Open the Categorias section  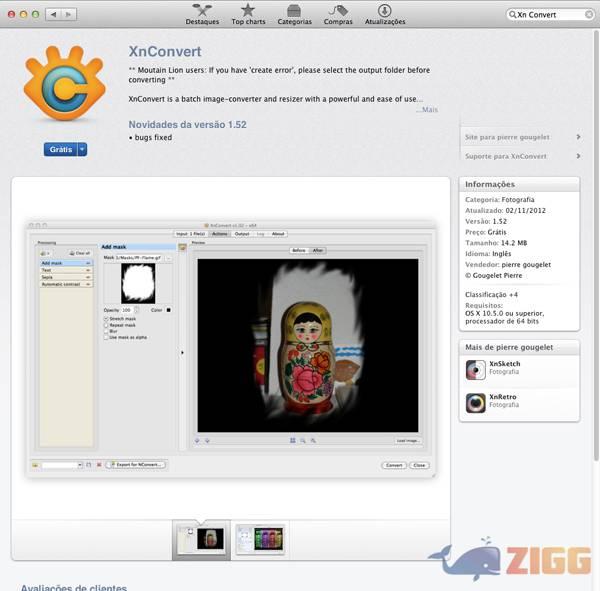(x=294, y=14)
